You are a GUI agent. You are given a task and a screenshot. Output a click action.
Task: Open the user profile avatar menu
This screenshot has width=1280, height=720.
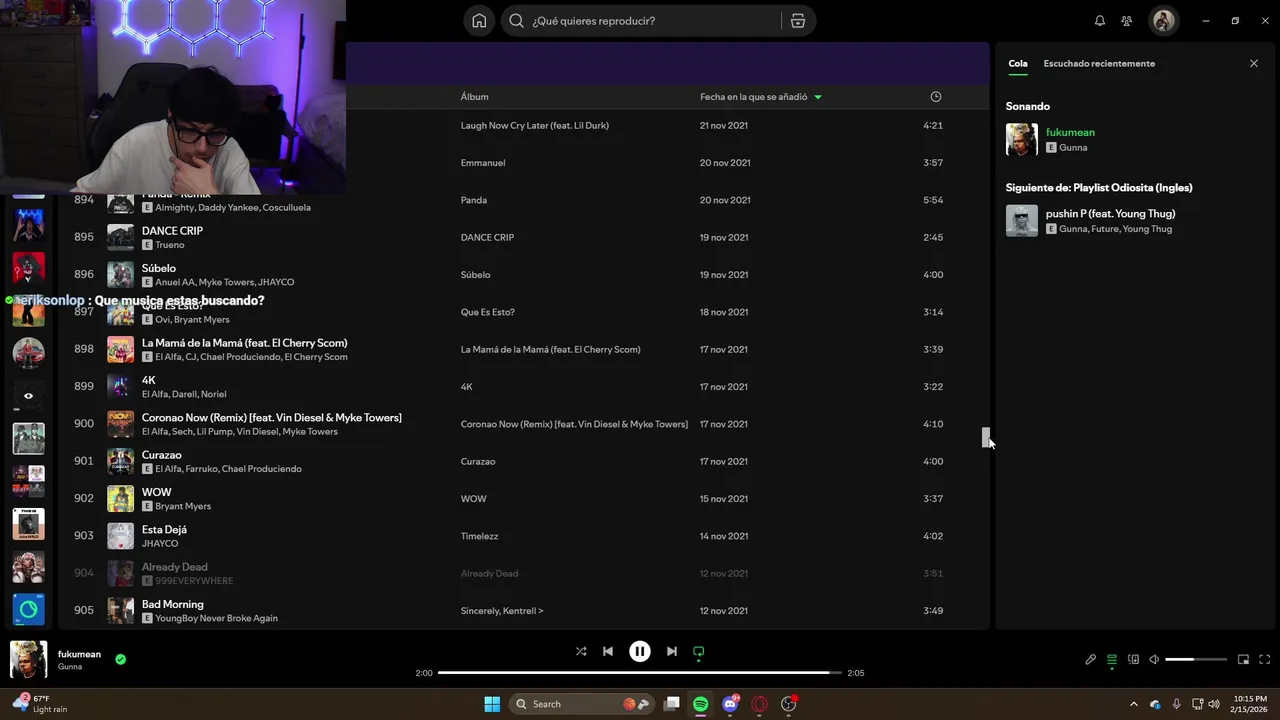pyautogui.click(x=1163, y=21)
